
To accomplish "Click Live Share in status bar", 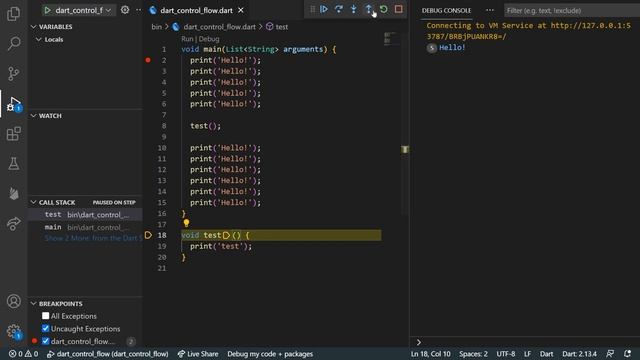I will [198, 354].
